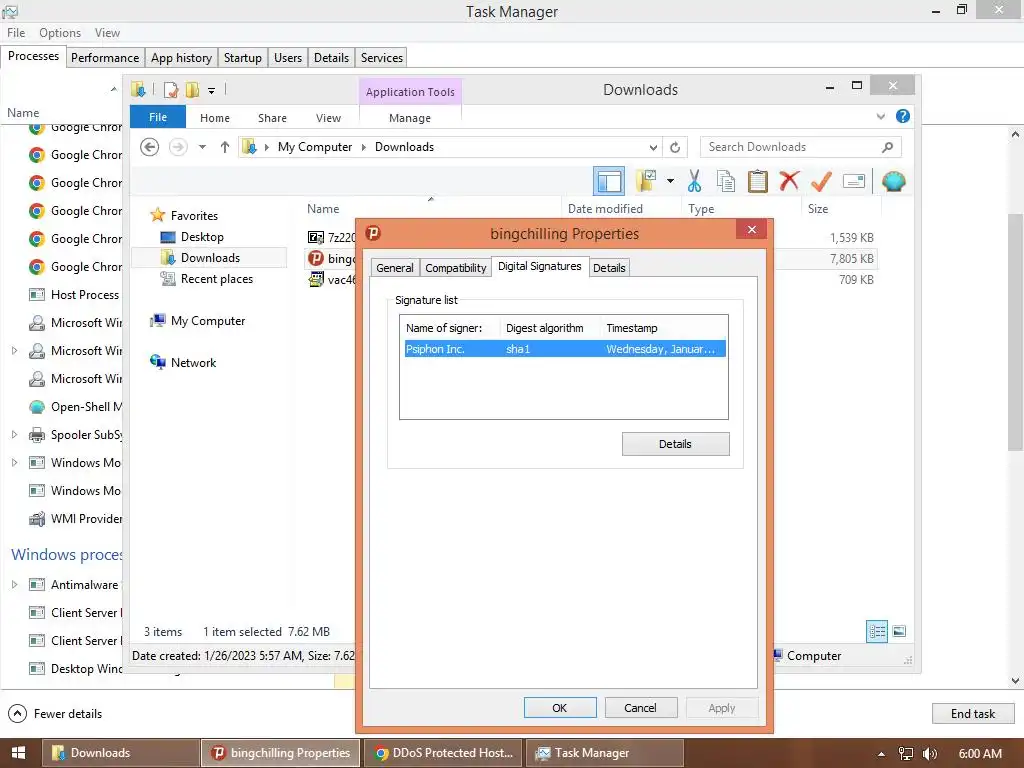Open Folder Options from the Explorer toolbar
The height and width of the screenshot is (768, 1024).
(646, 181)
